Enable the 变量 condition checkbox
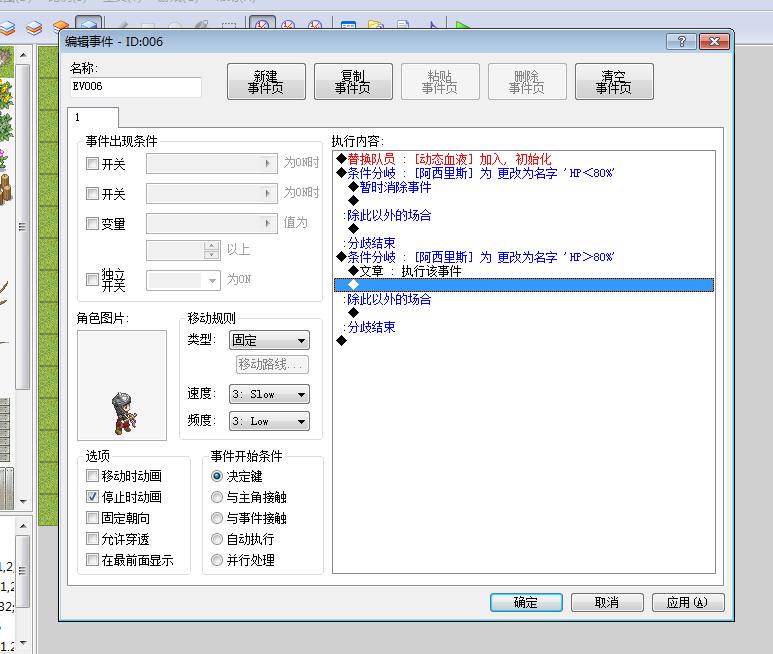 pyautogui.click(x=92, y=224)
